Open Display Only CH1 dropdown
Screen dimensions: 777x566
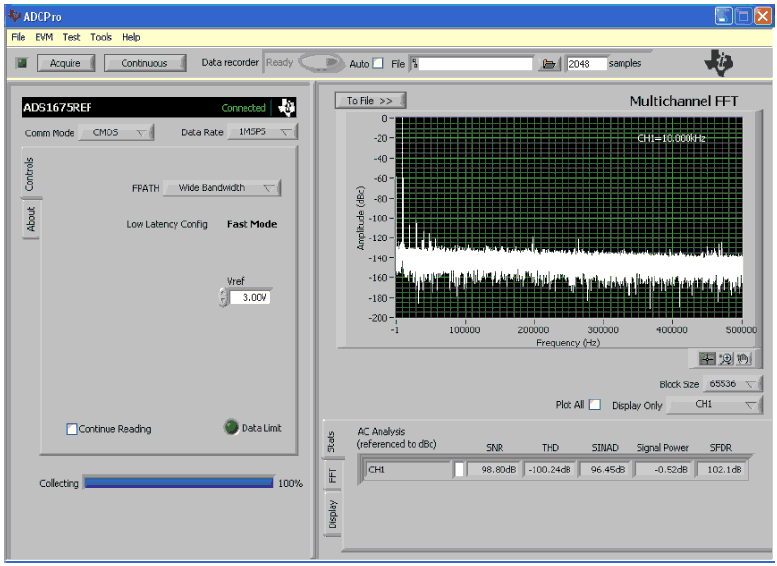[714, 404]
